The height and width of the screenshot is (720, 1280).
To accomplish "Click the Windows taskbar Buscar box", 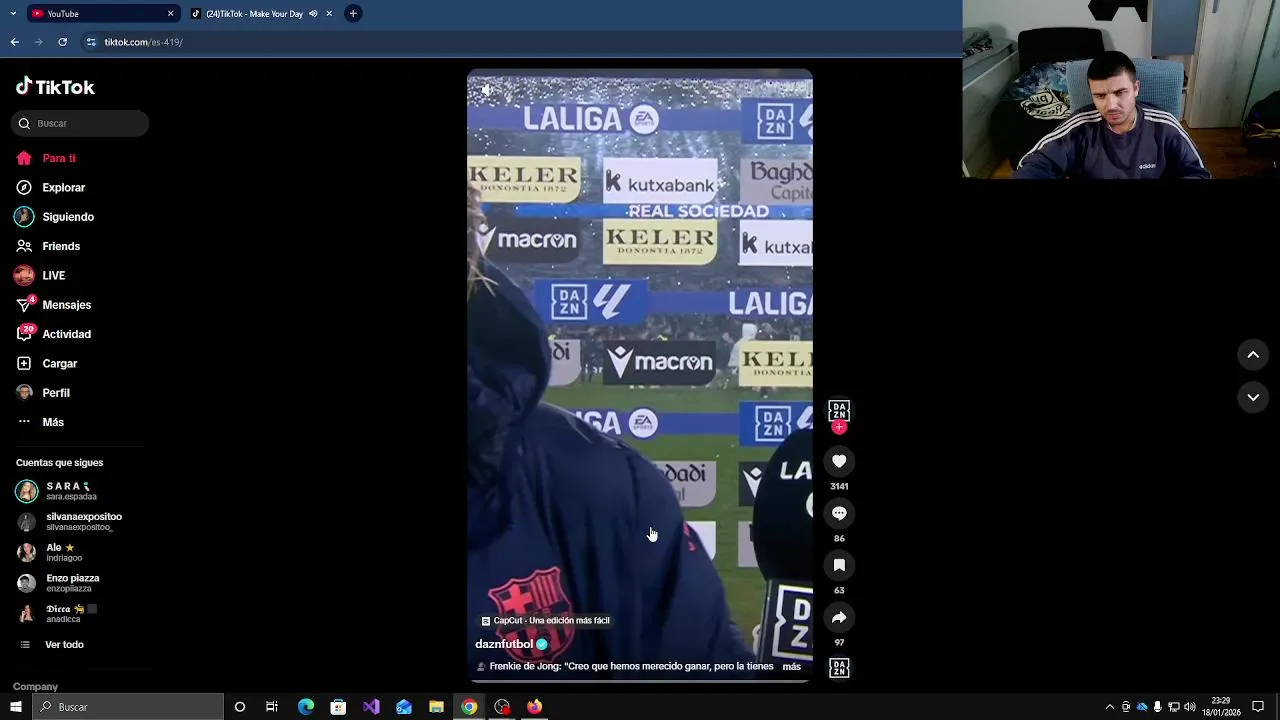I will tap(128, 707).
